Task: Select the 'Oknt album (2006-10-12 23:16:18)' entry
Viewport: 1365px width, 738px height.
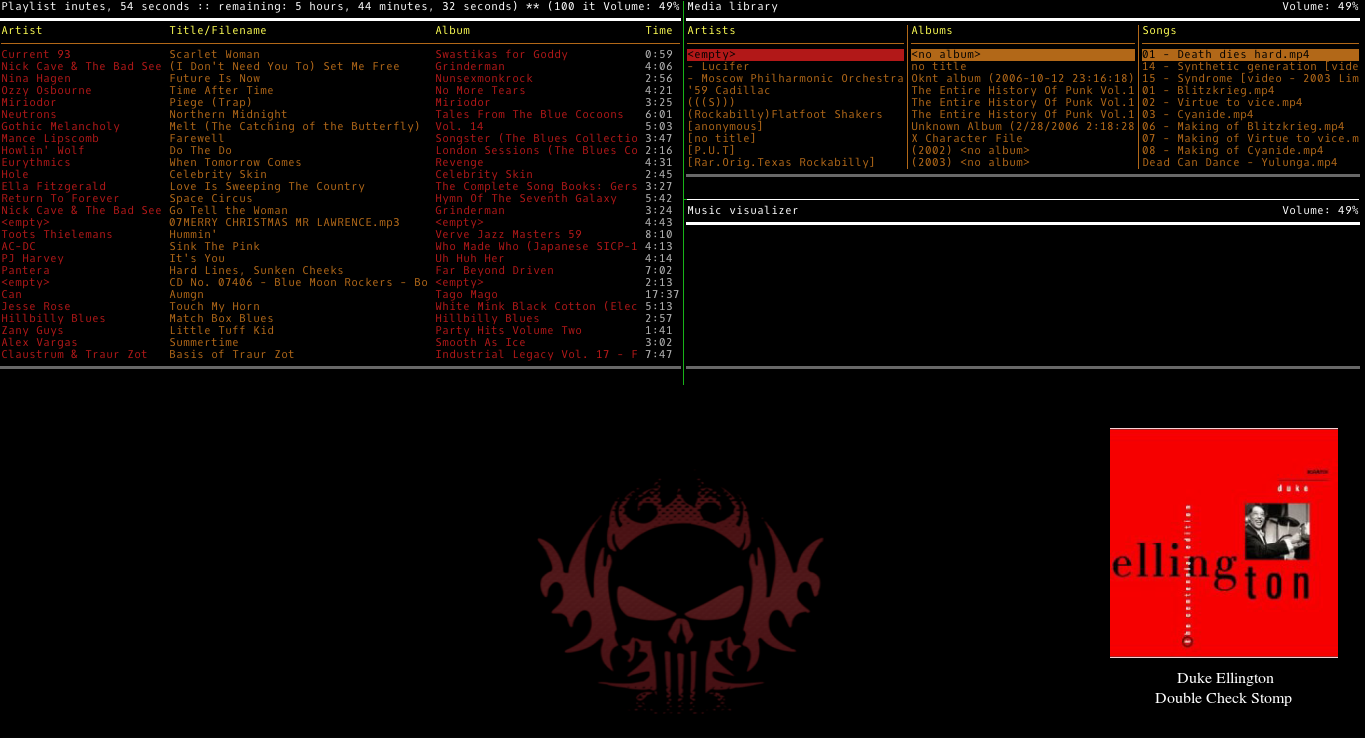Action: (1023, 79)
